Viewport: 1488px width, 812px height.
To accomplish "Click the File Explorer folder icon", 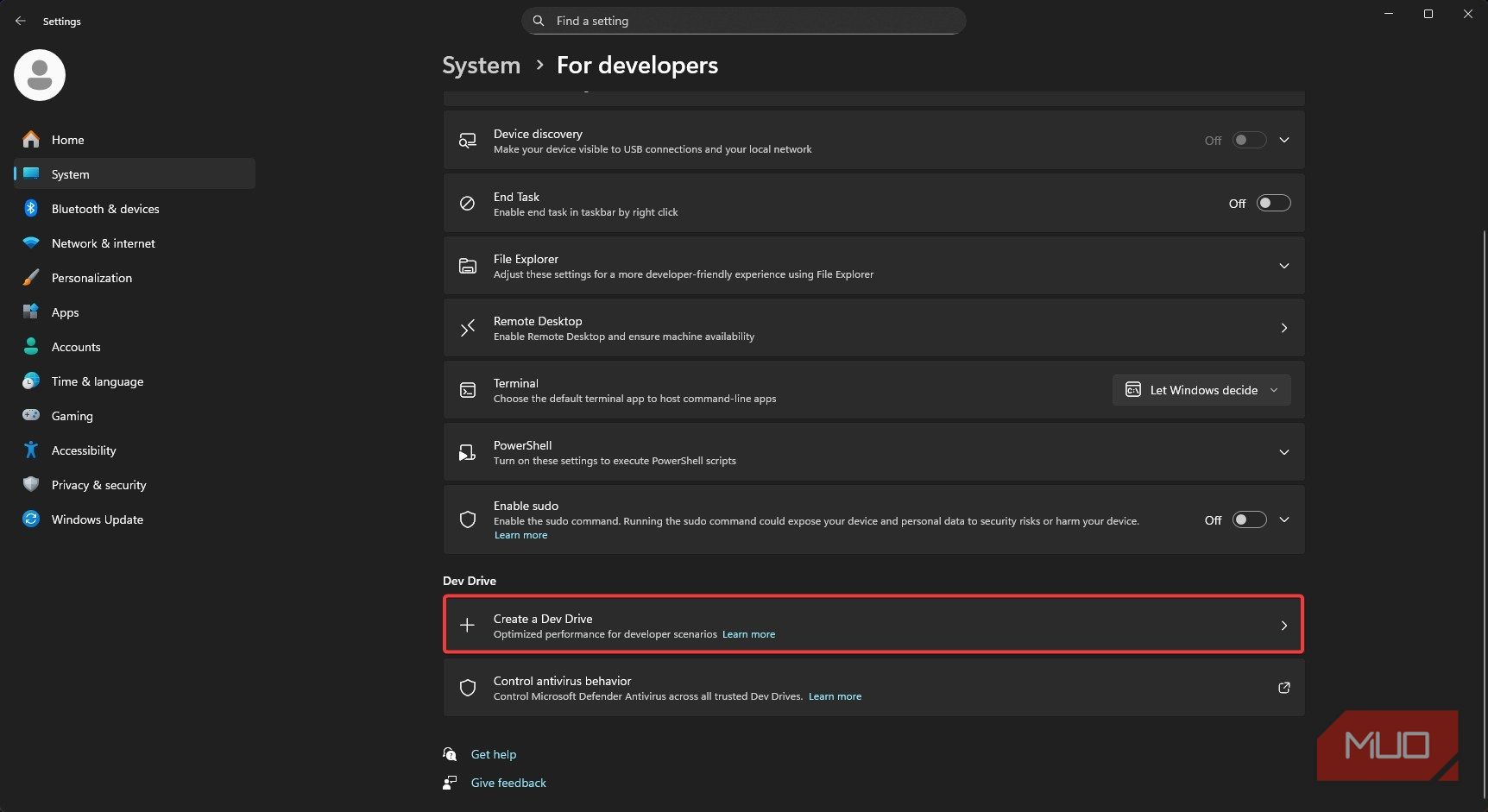I will coord(468,266).
